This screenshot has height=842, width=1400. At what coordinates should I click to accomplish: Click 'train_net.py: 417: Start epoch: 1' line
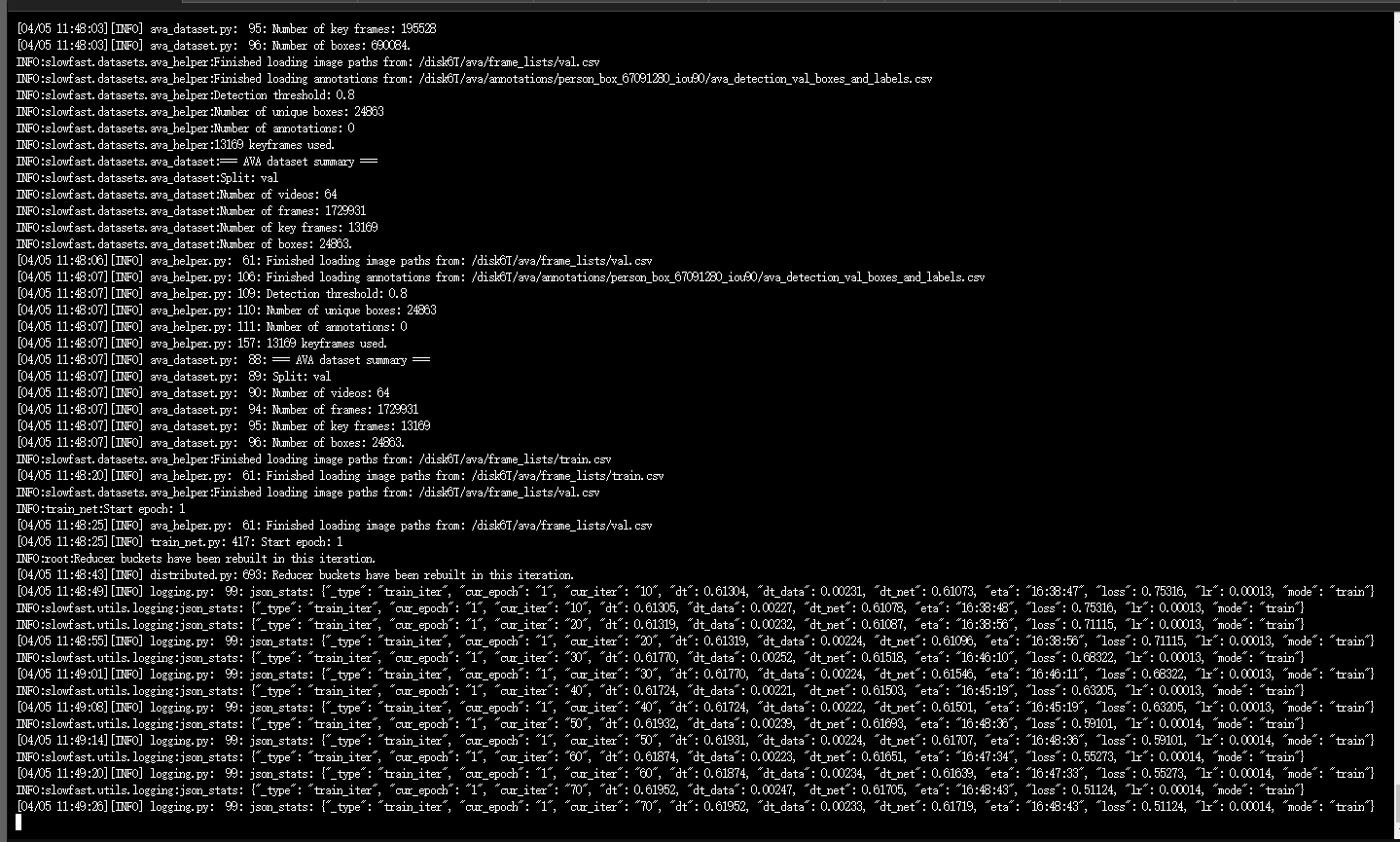click(179, 542)
